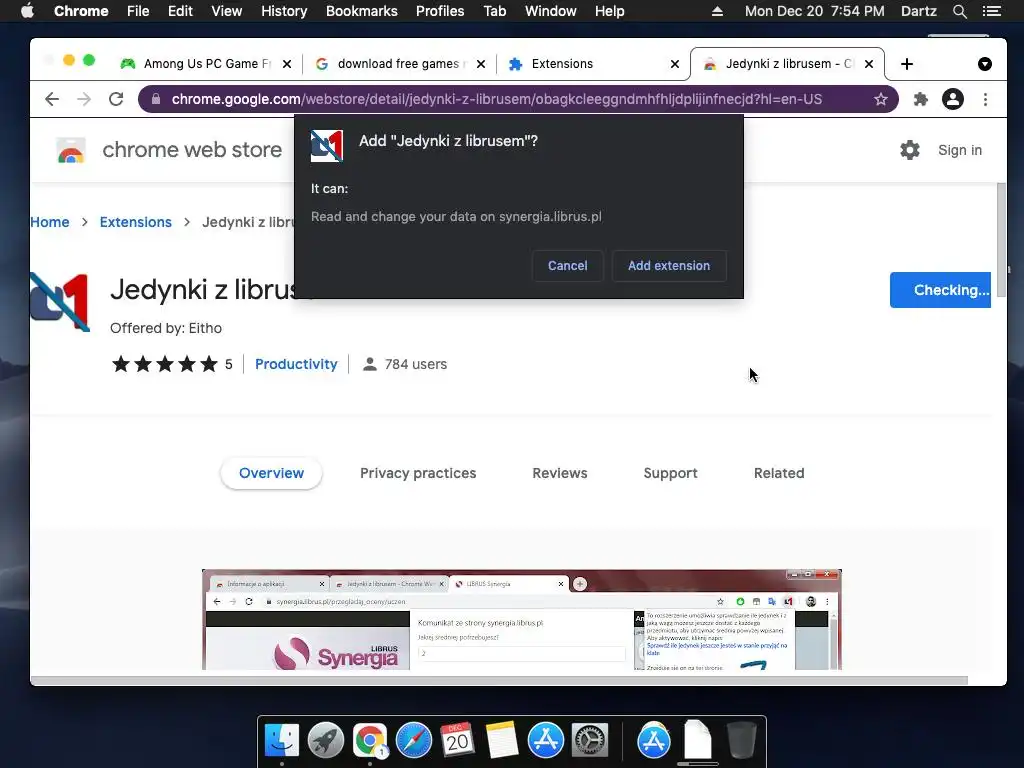Open the Reviews tab

560,473
